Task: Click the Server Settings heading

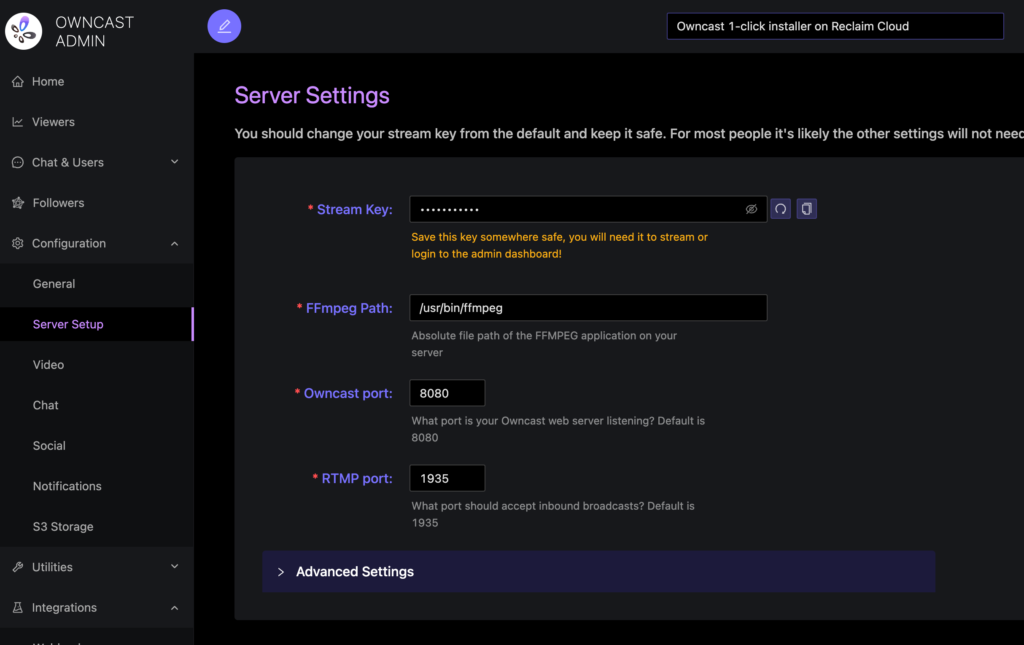Action: pyautogui.click(x=312, y=95)
